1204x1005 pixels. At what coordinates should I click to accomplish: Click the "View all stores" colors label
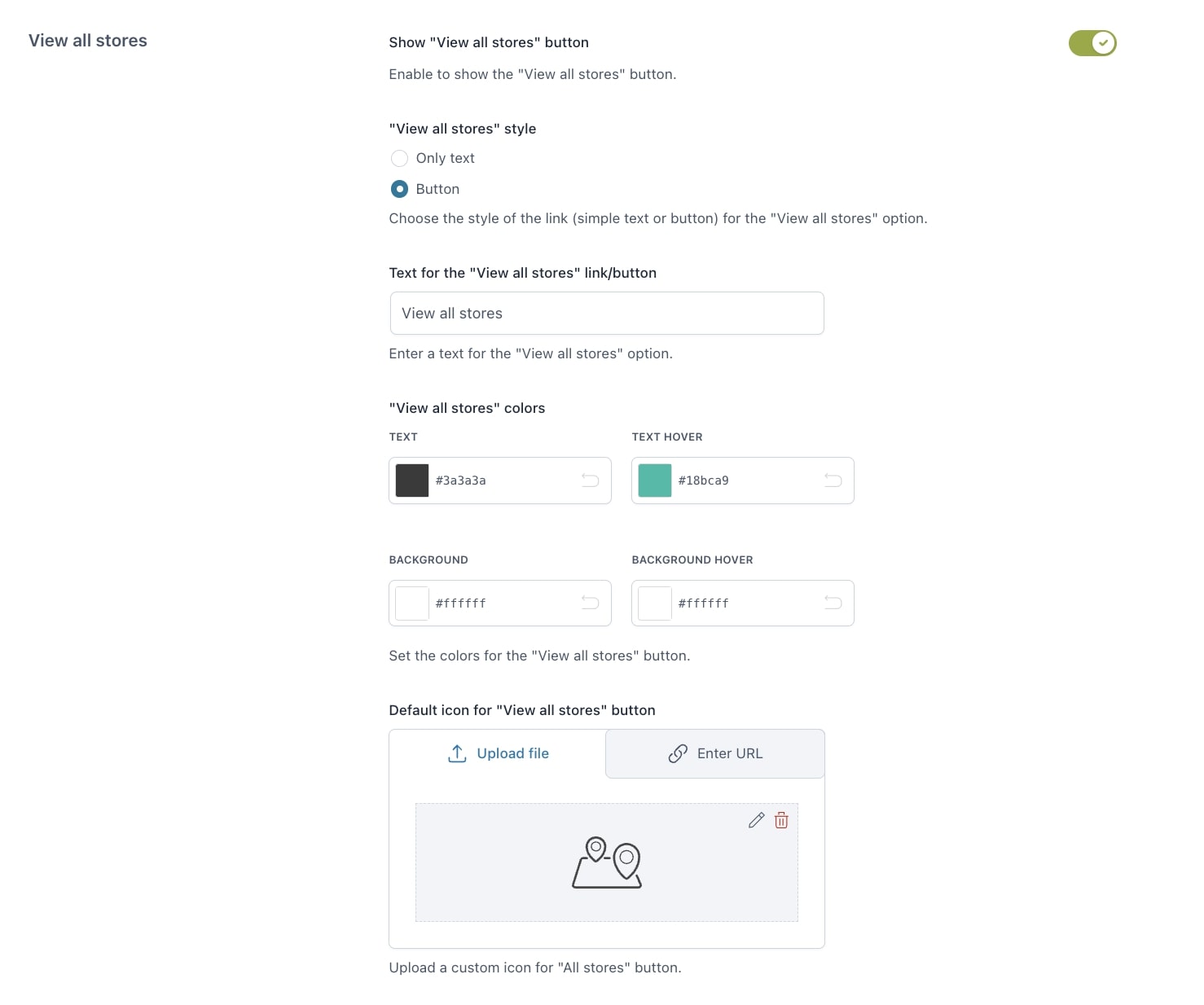(467, 408)
